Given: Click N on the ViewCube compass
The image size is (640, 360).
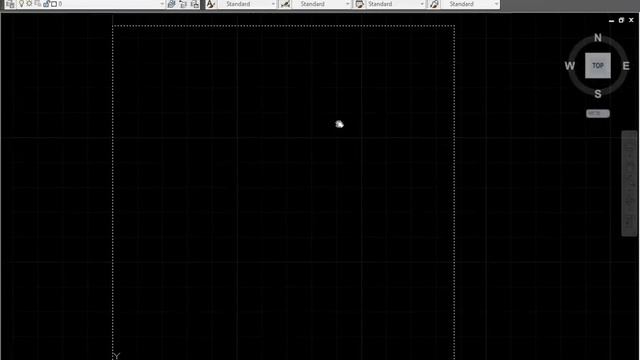Looking at the screenshot, I should tap(598, 38).
